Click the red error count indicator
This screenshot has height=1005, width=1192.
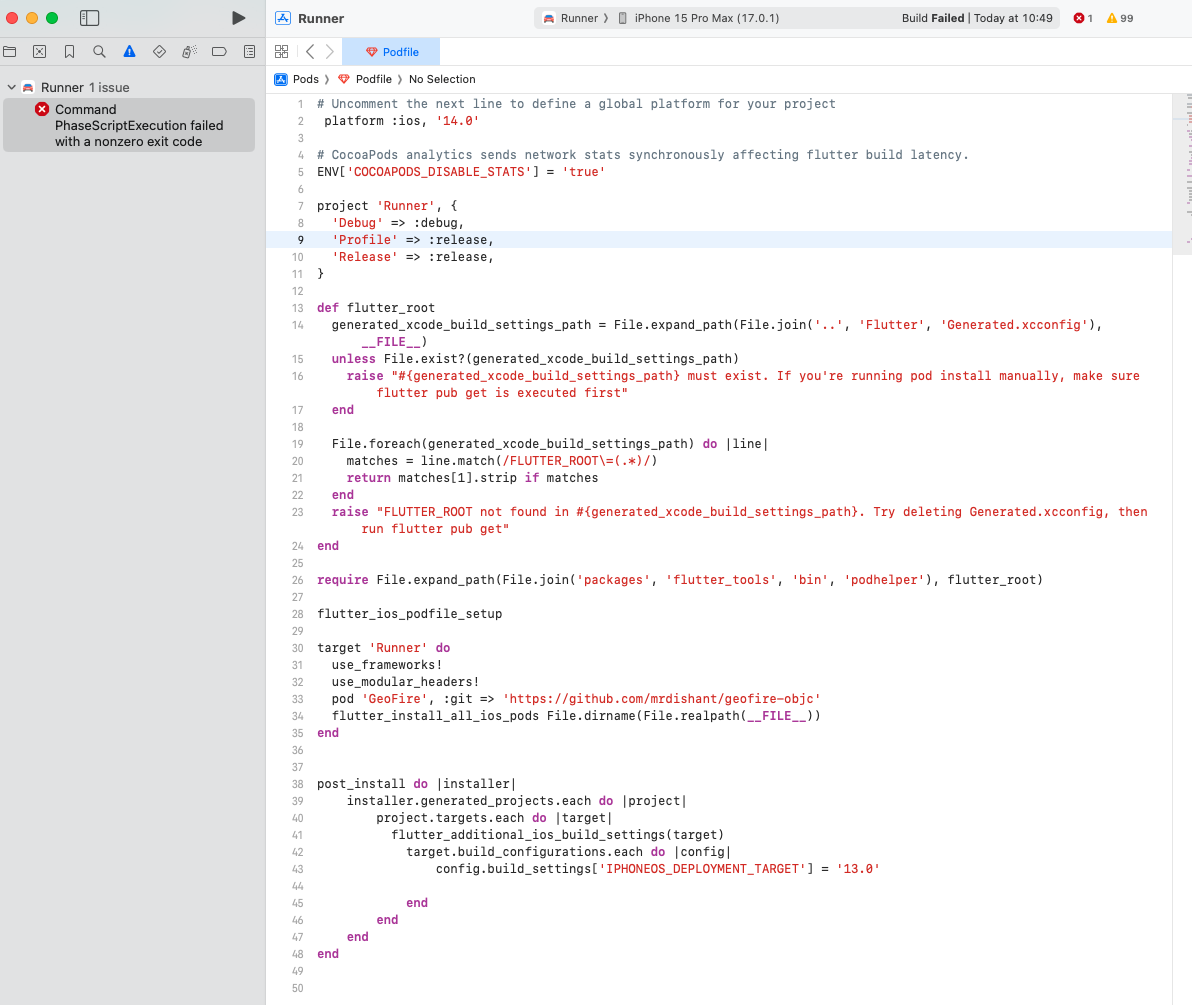pyautogui.click(x=1083, y=18)
